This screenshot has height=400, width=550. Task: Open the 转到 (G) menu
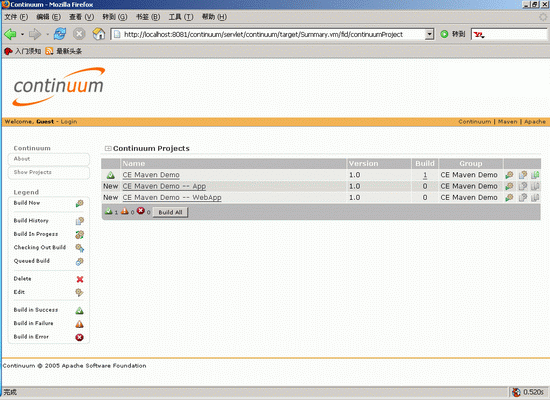pyautogui.click(x=115, y=17)
